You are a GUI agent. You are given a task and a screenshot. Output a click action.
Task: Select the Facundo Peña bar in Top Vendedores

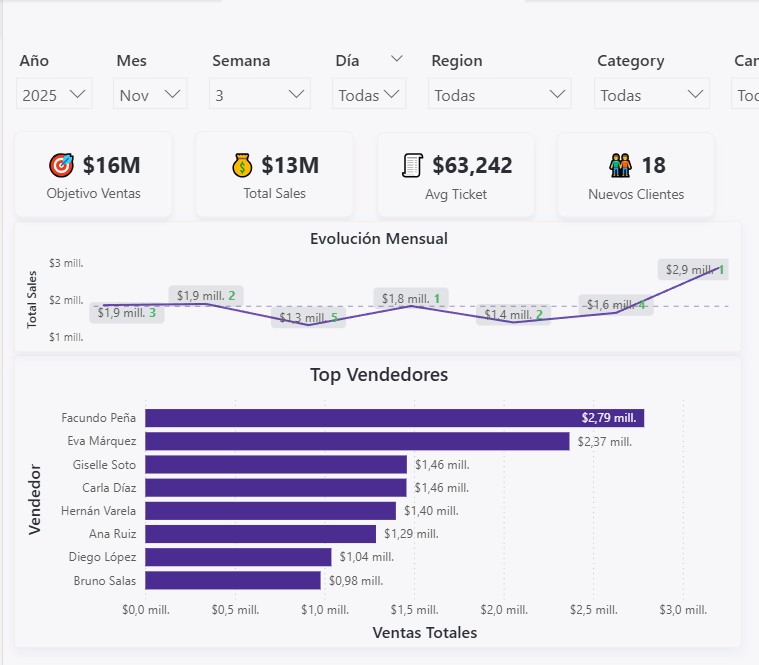(394, 418)
